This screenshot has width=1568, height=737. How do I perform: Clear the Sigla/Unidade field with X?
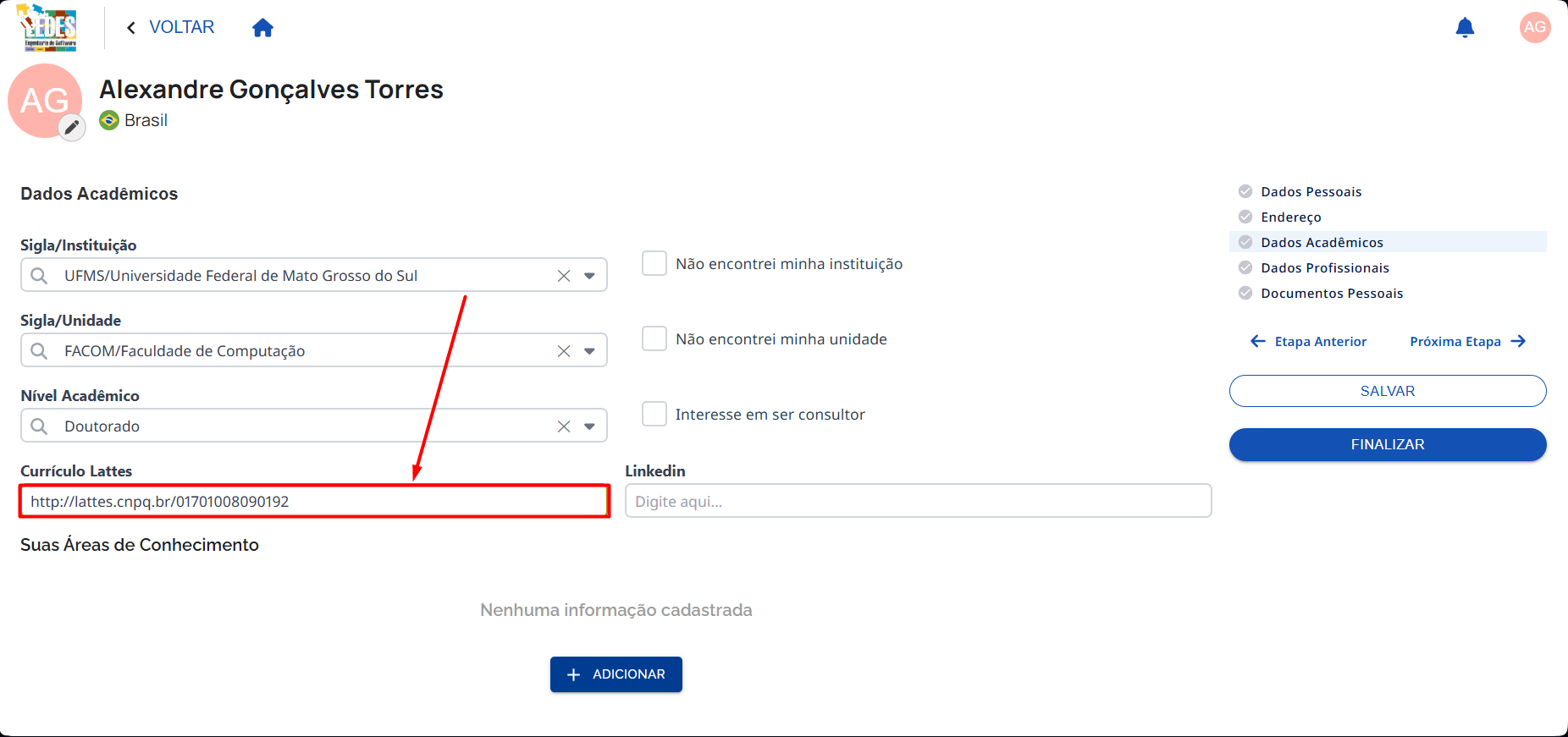pos(564,351)
